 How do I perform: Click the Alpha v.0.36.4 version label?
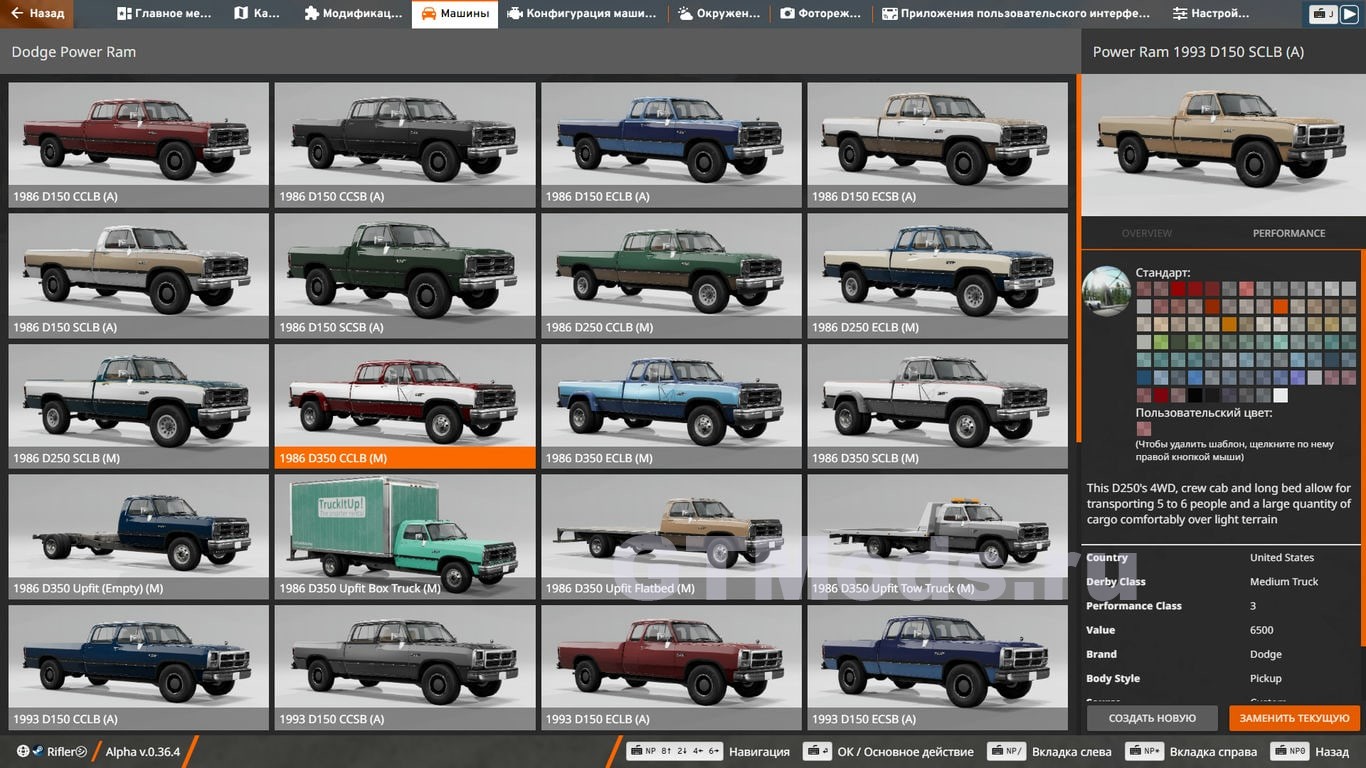pyautogui.click(x=143, y=752)
